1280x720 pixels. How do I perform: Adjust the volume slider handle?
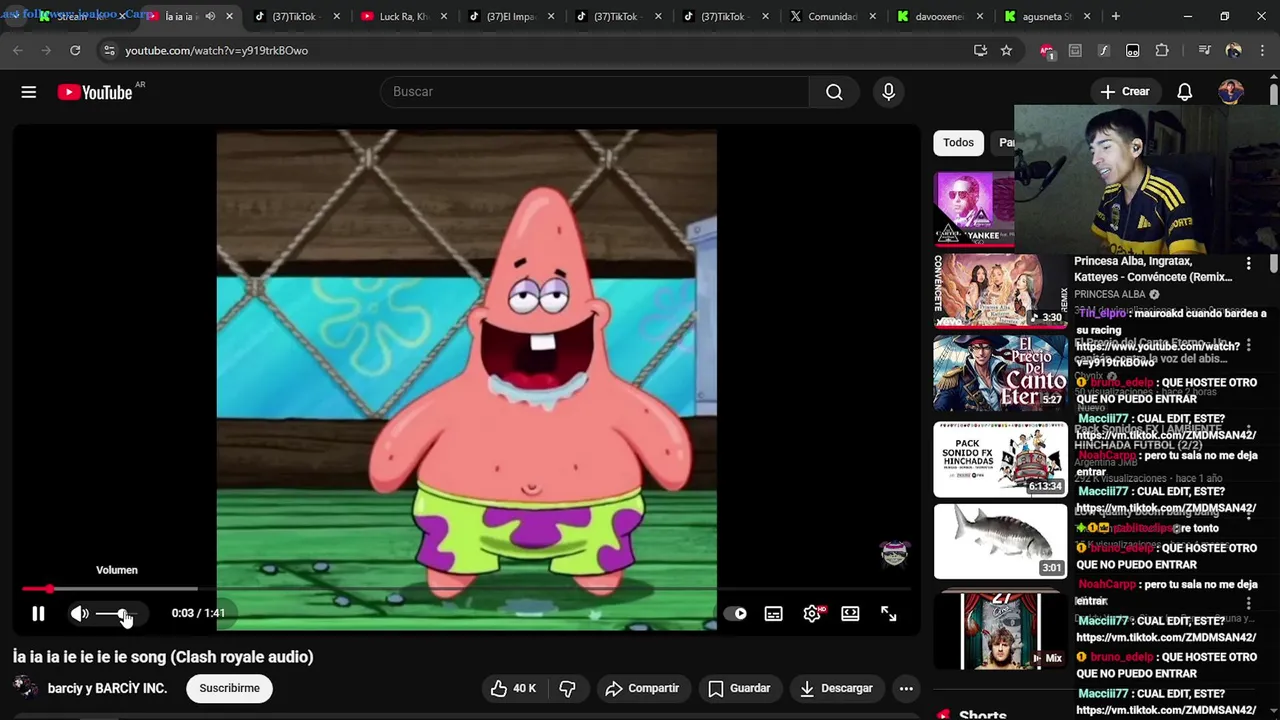point(122,614)
